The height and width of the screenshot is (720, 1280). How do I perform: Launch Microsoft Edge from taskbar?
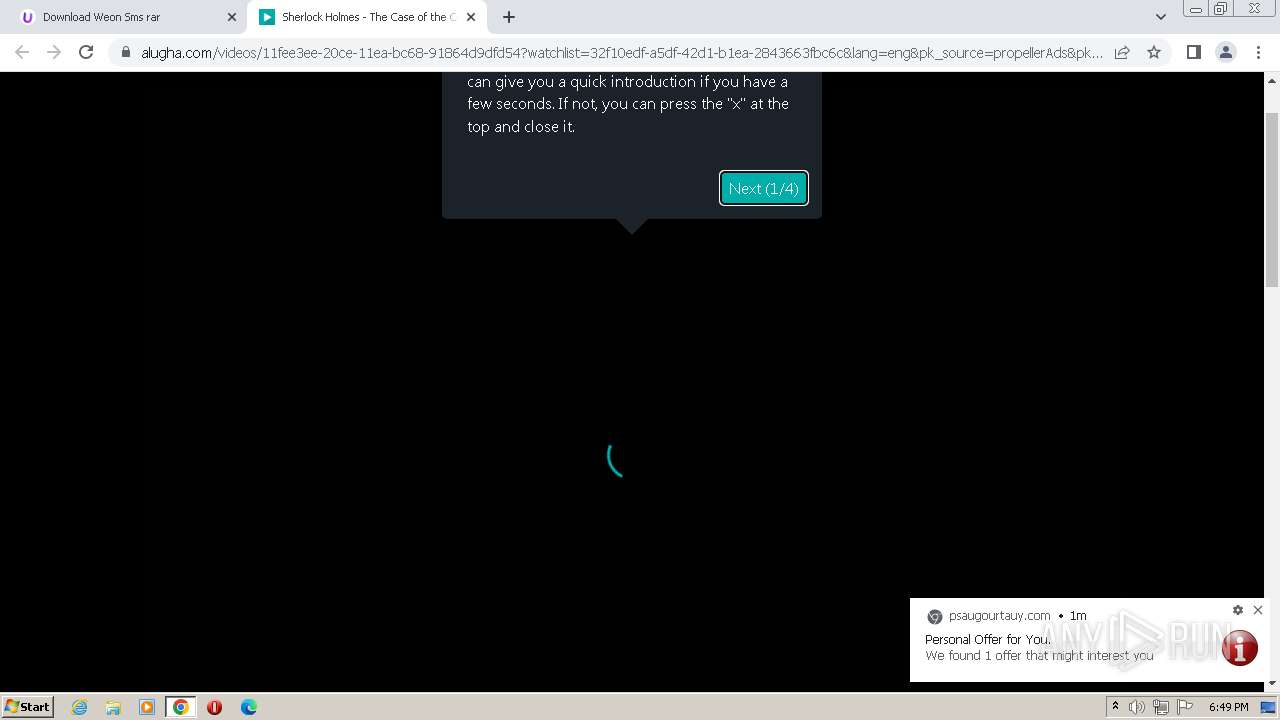(x=248, y=707)
